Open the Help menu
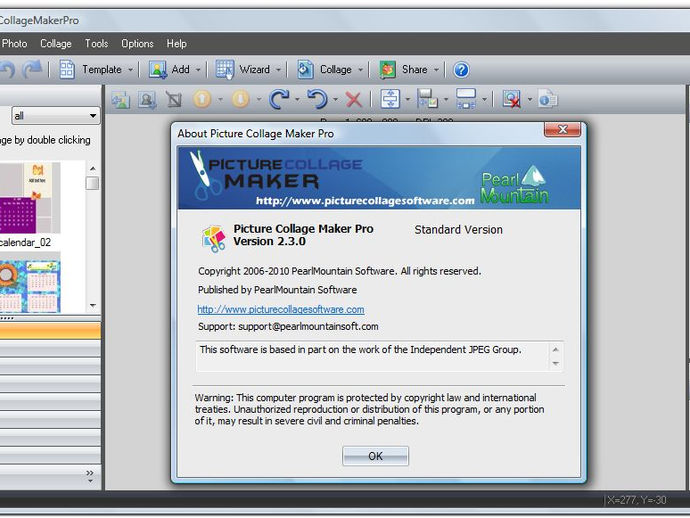The width and height of the screenshot is (690, 518). tap(176, 44)
